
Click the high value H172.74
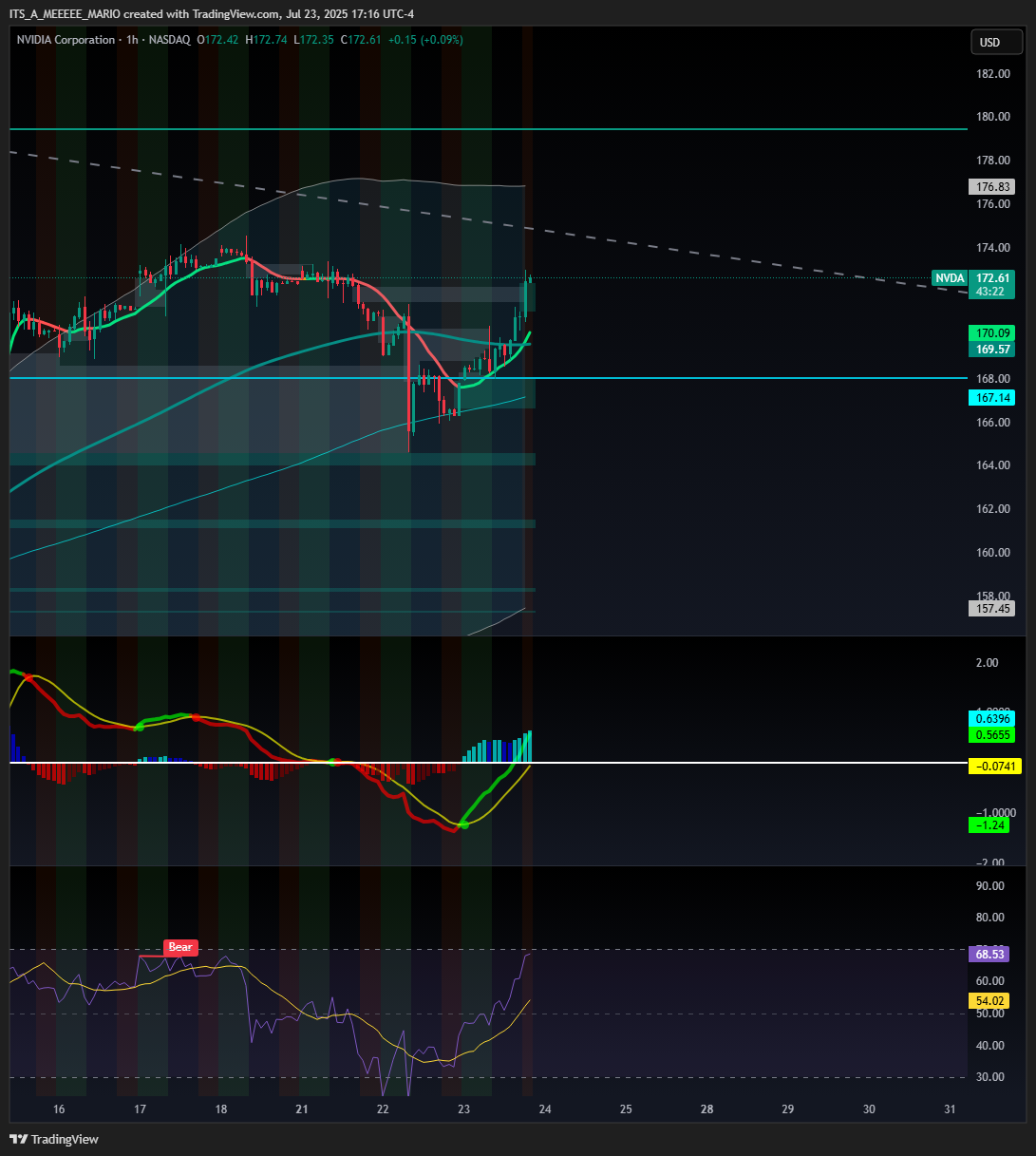pos(267,40)
